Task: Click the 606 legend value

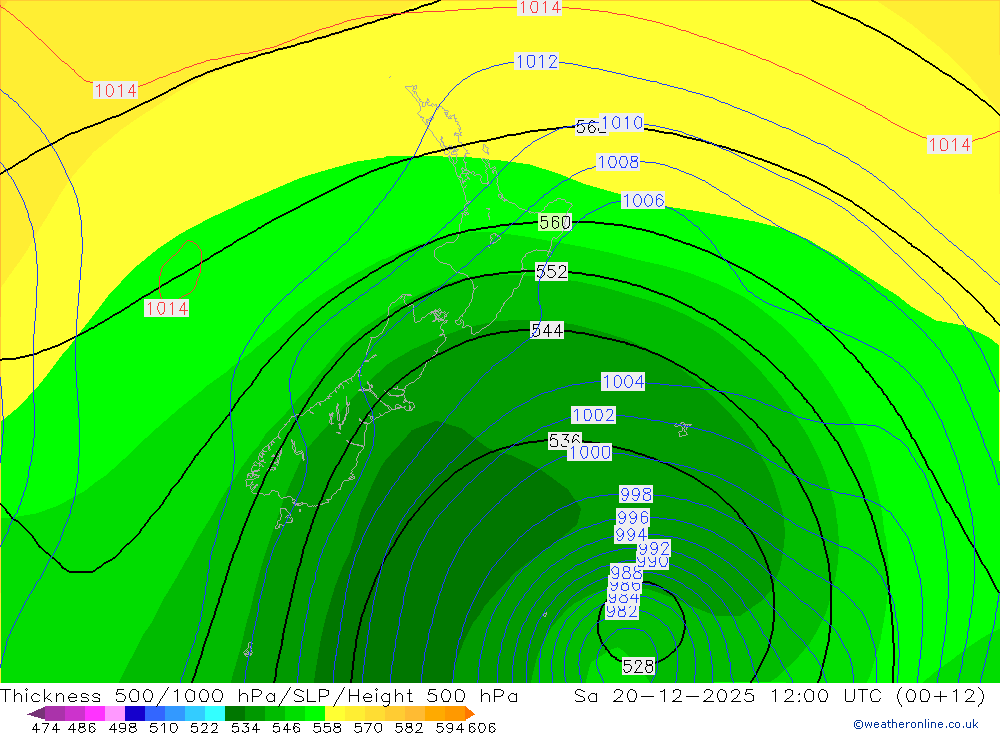Action: pos(482,728)
